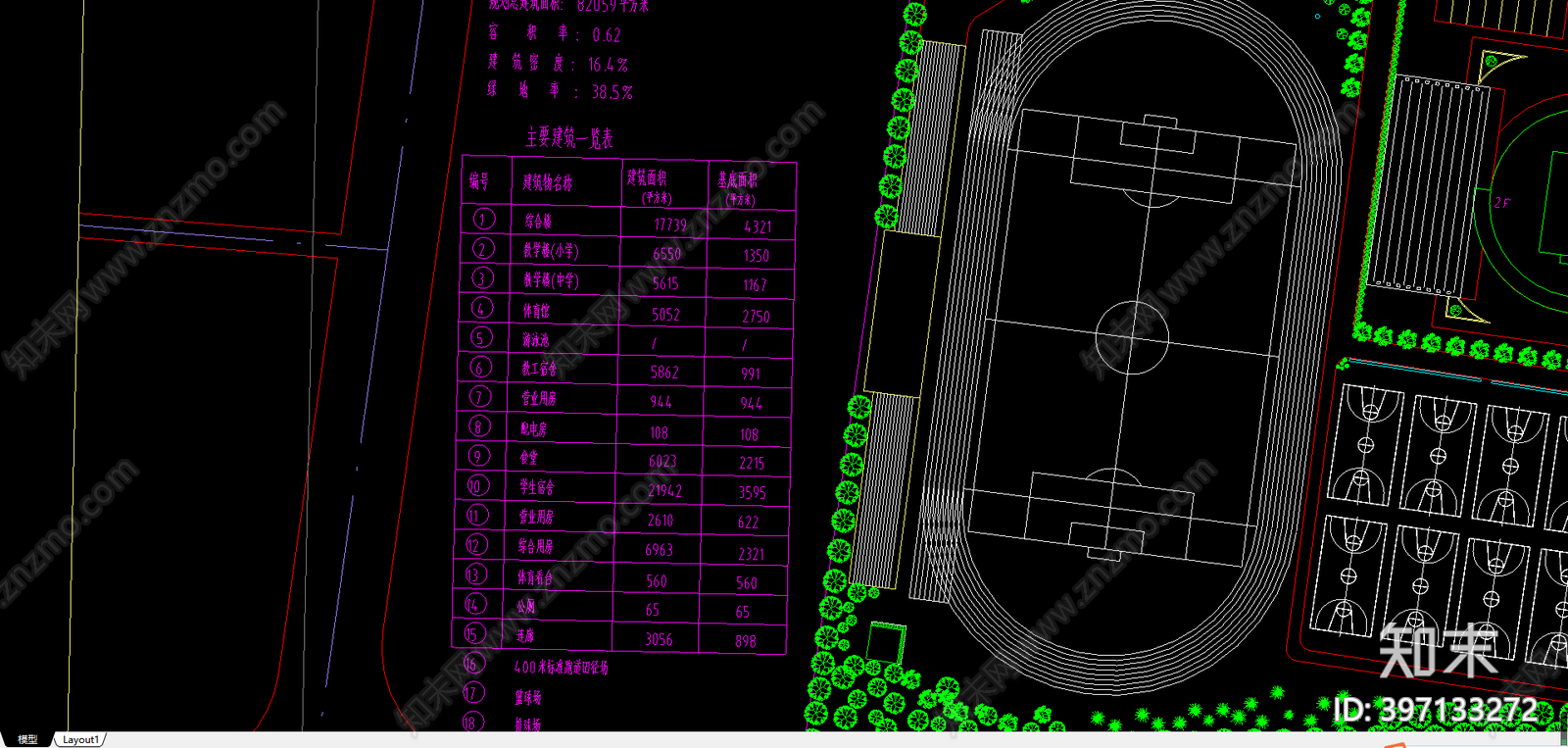Click the value 991 in the table

pyautogui.click(x=751, y=374)
